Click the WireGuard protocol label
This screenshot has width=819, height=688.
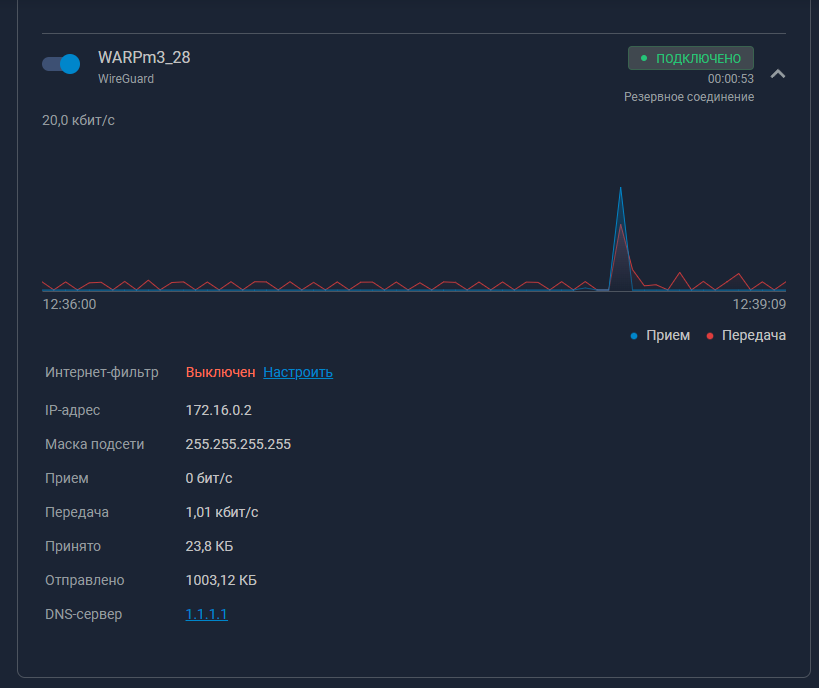126,78
